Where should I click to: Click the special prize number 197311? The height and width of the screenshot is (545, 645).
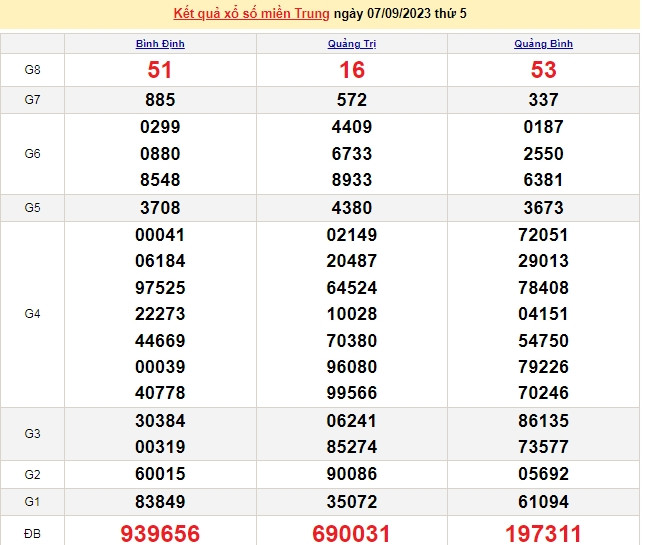[543, 533]
